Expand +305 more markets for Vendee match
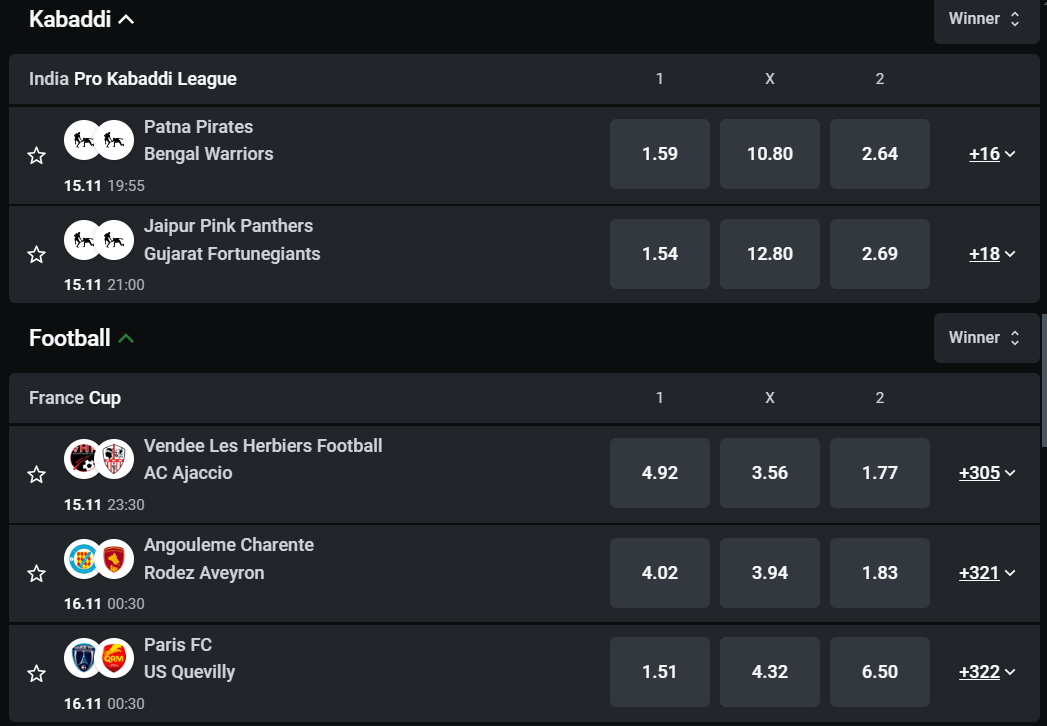This screenshot has width=1047, height=726. coord(986,473)
